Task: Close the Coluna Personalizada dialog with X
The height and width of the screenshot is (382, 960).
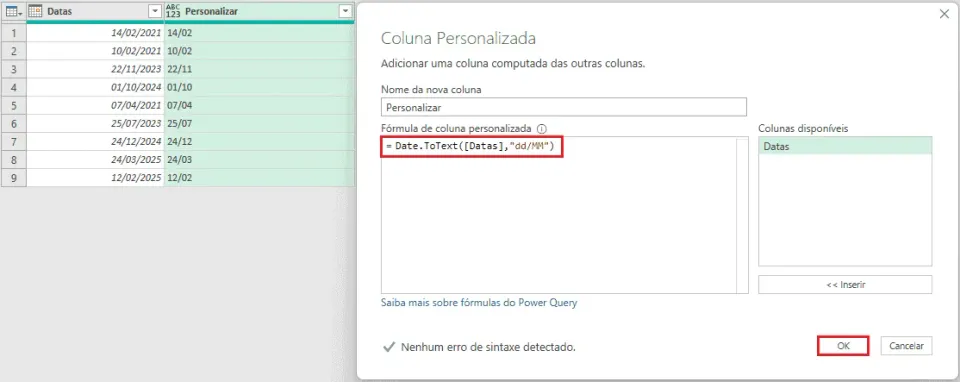Action: click(x=944, y=14)
